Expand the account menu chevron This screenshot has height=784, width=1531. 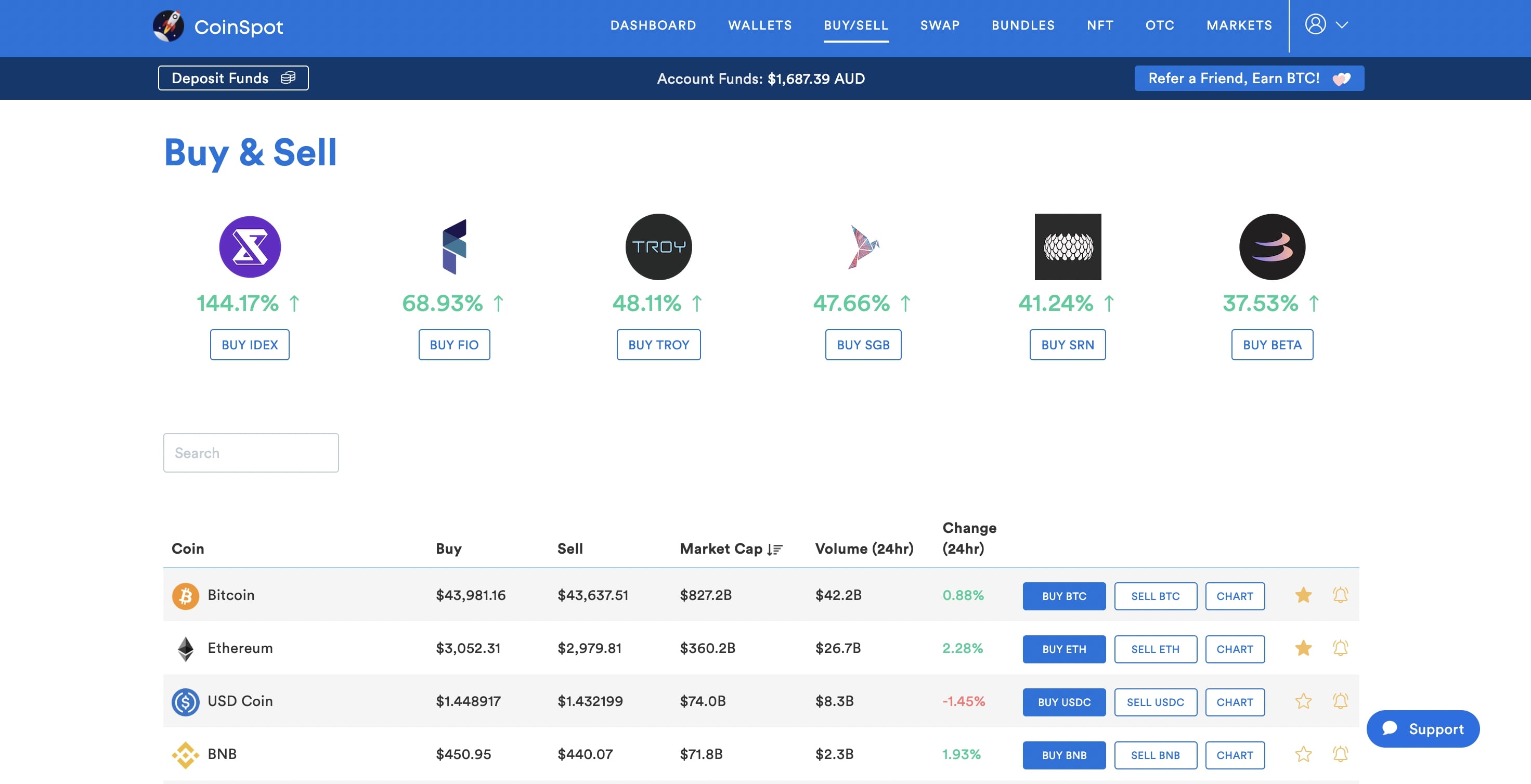click(x=1342, y=25)
